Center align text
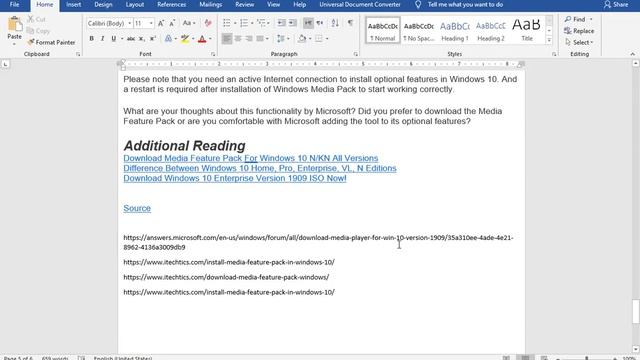Image resolution: width=640 pixels, height=360 pixels. click(x=238, y=39)
